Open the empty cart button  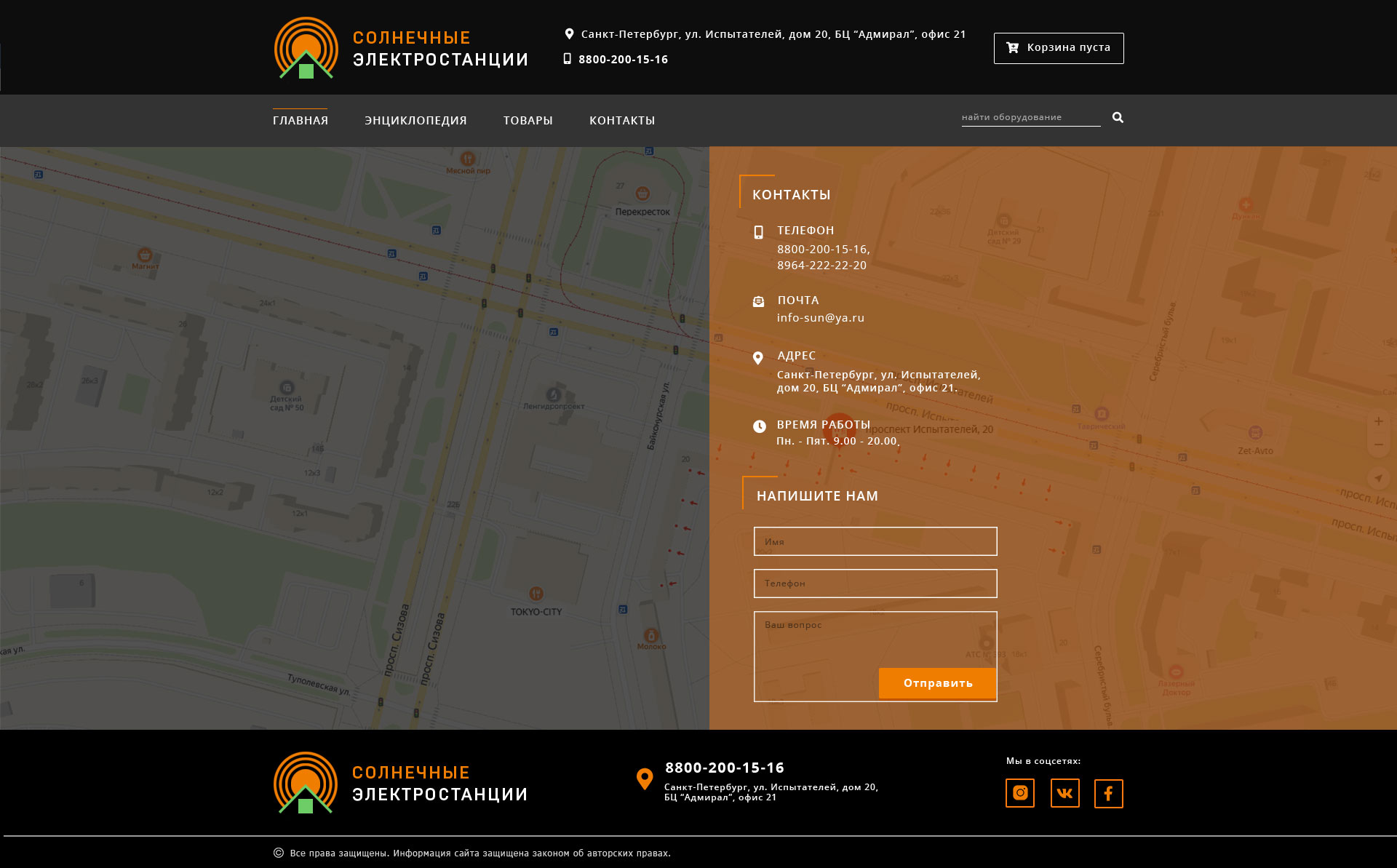1058,48
